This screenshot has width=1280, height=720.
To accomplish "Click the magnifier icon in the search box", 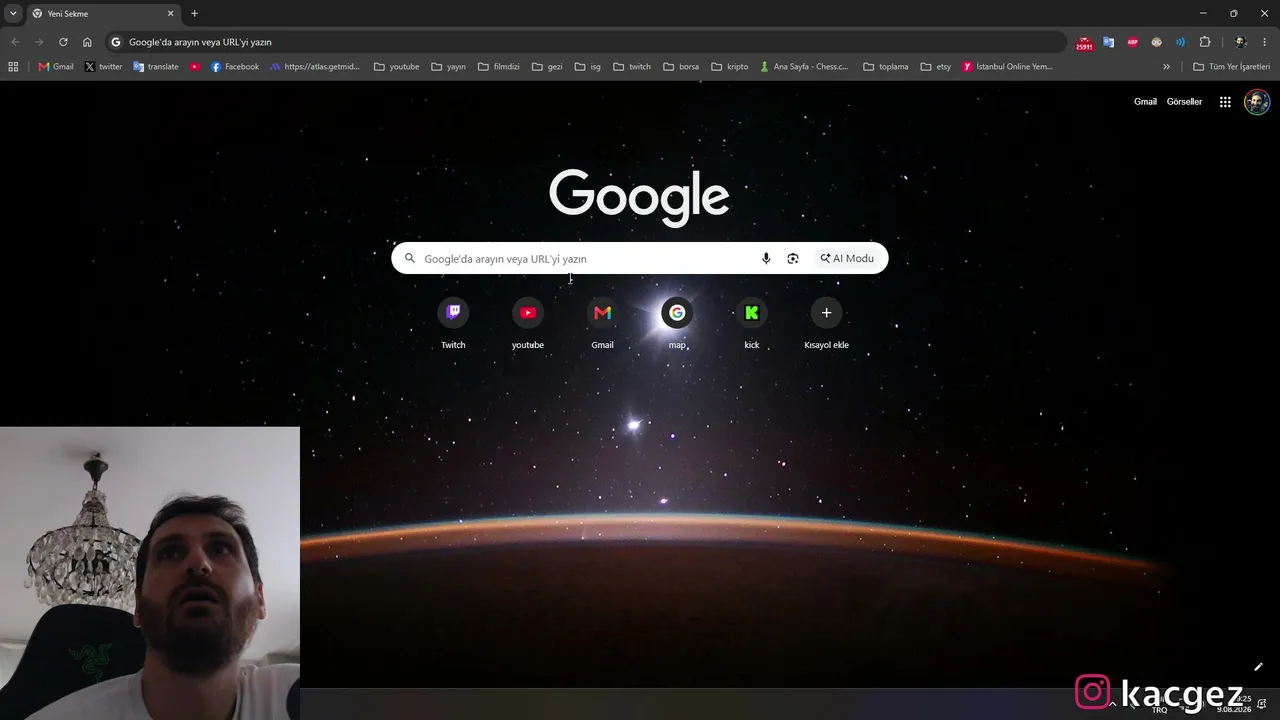I will tap(409, 258).
